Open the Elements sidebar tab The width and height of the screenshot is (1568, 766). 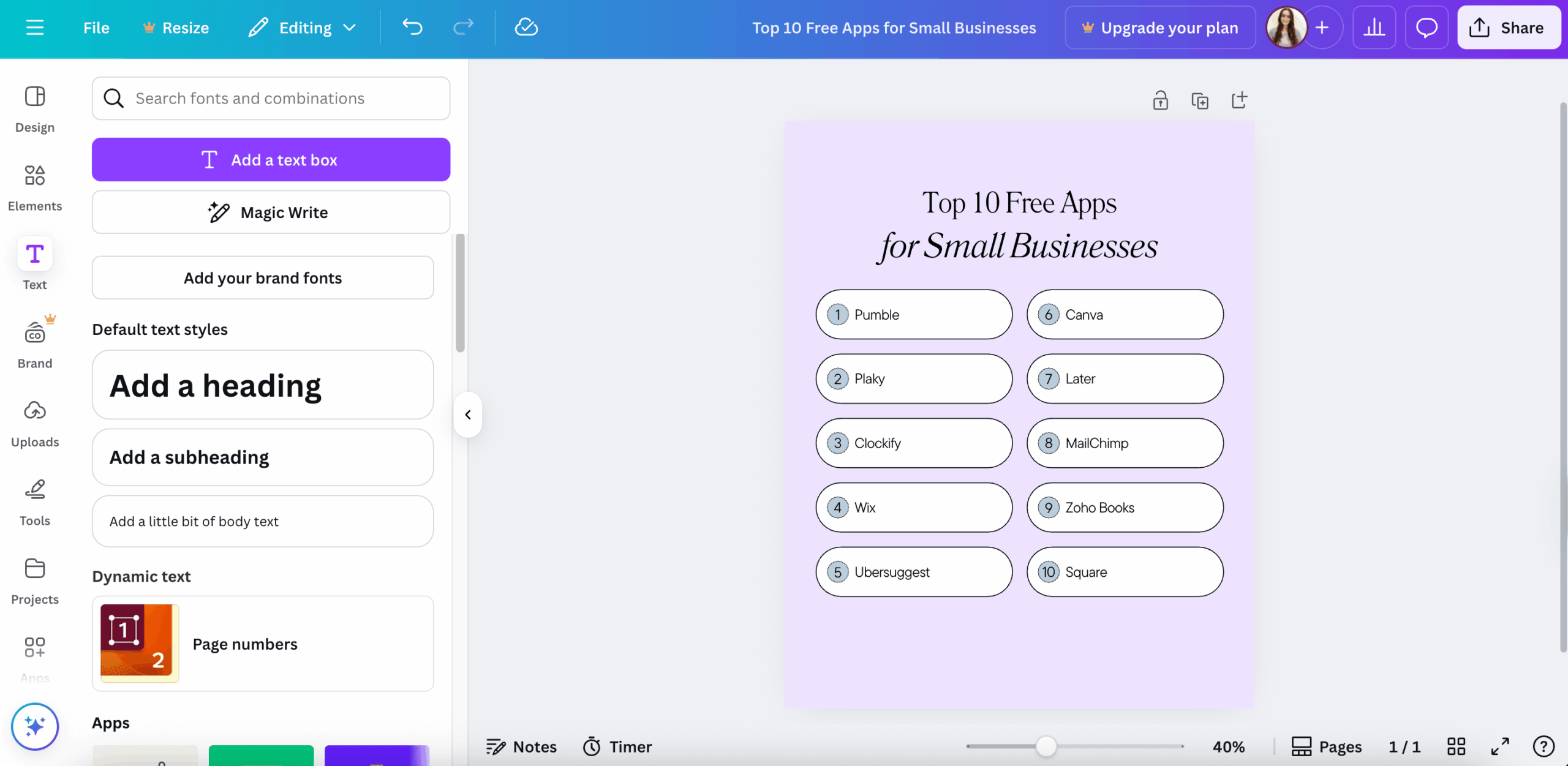35,188
